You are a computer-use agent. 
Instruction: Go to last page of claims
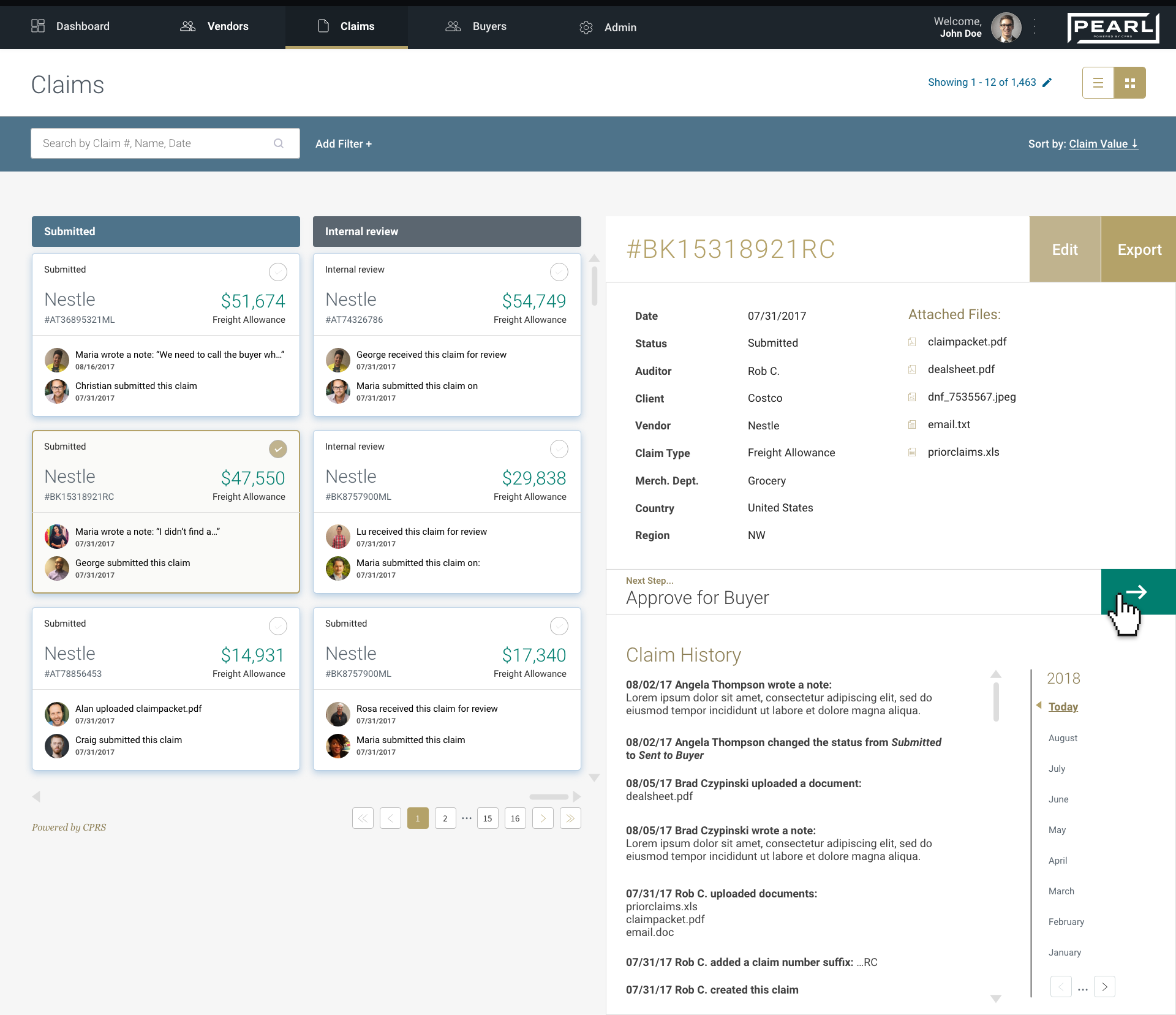click(570, 818)
